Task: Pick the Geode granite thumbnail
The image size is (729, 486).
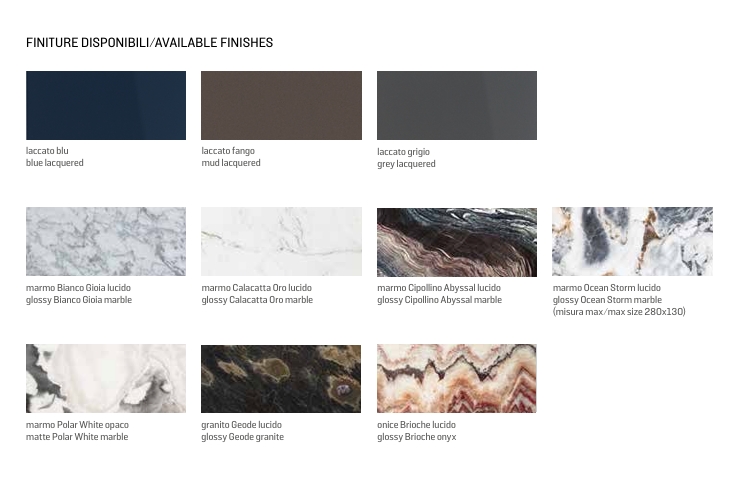Action: coord(281,379)
